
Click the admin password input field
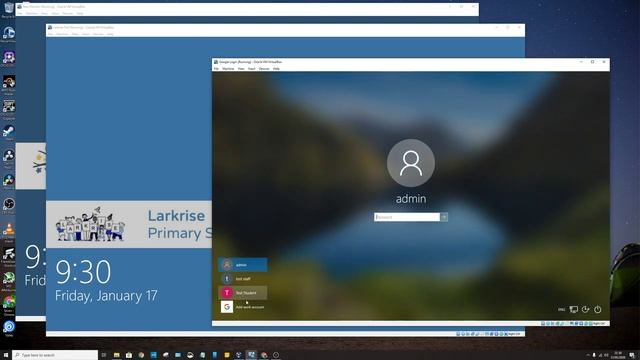407,217
